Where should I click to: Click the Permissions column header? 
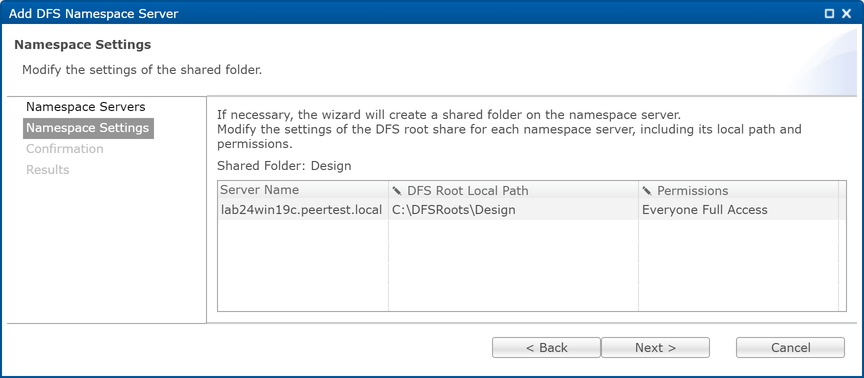click(x=738, y=190)
